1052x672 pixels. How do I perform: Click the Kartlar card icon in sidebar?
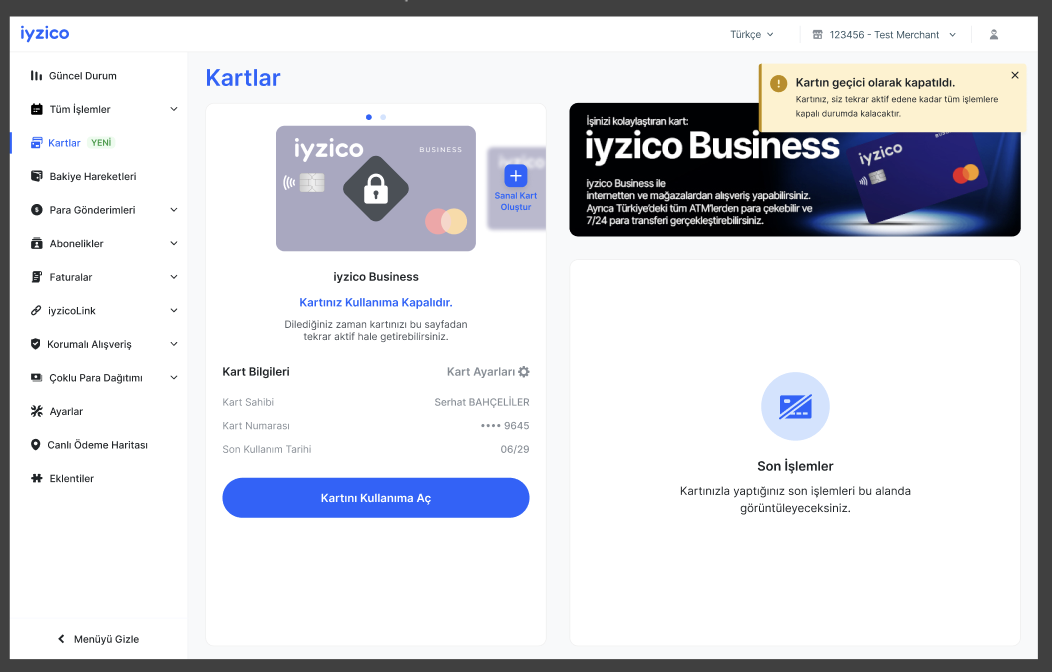point(37,143)
